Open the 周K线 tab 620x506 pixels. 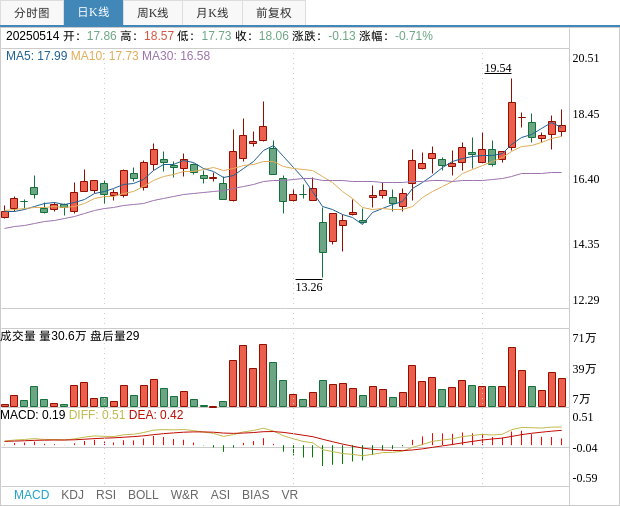[153, 13]
